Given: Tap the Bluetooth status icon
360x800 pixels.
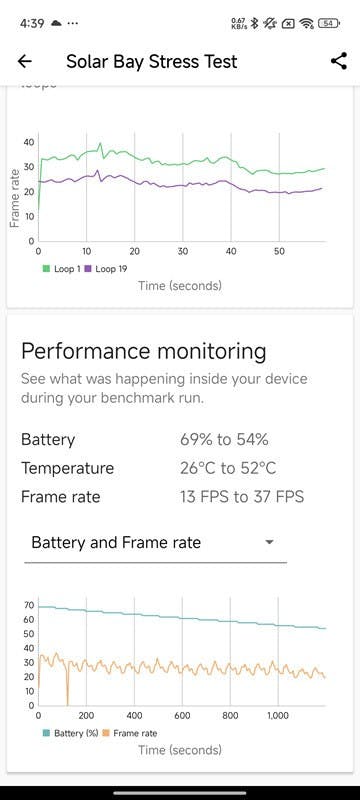Looking at the screenshot, I should [256, 23].
